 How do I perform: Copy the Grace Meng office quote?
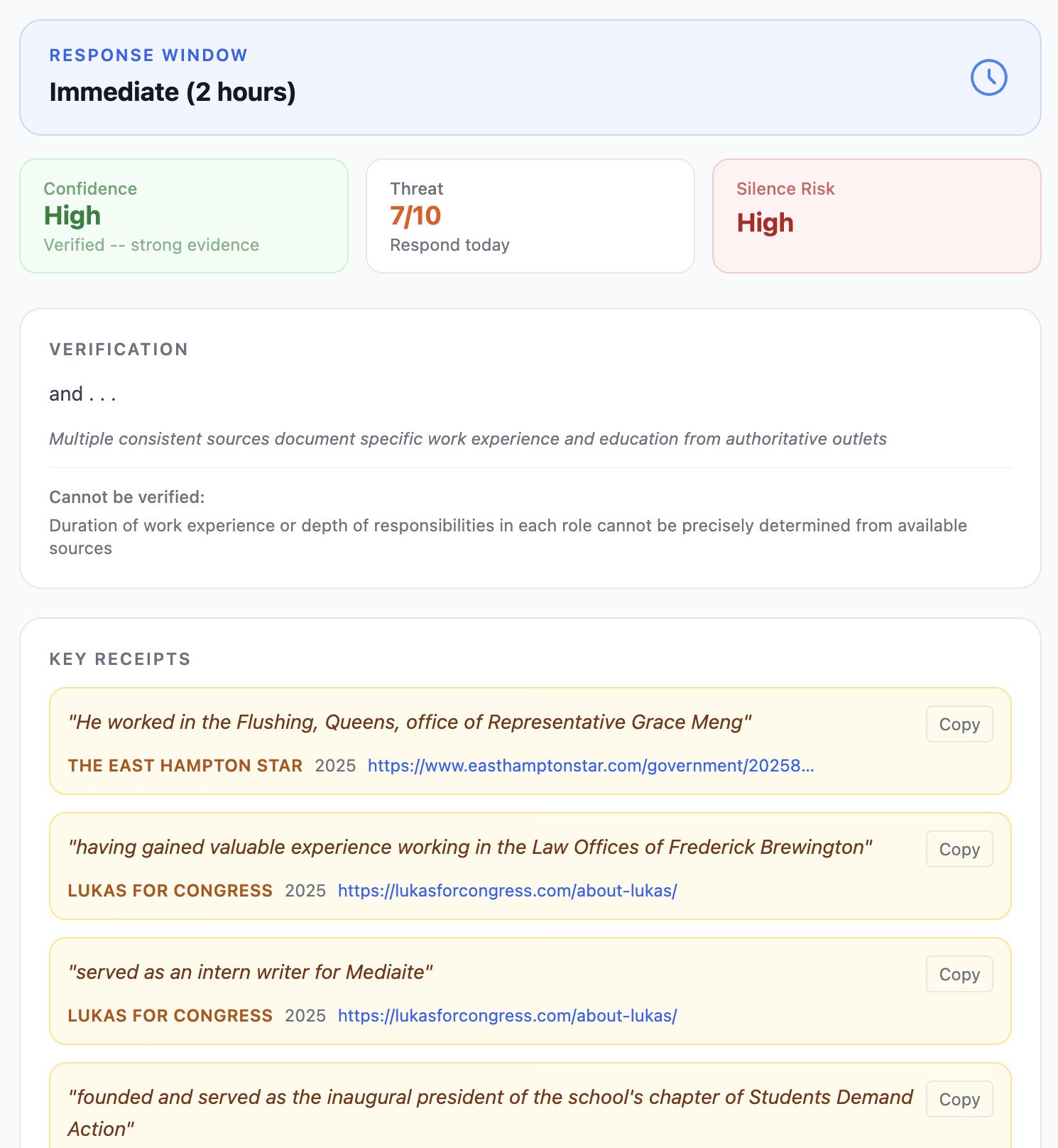click(x=959, y=724)
